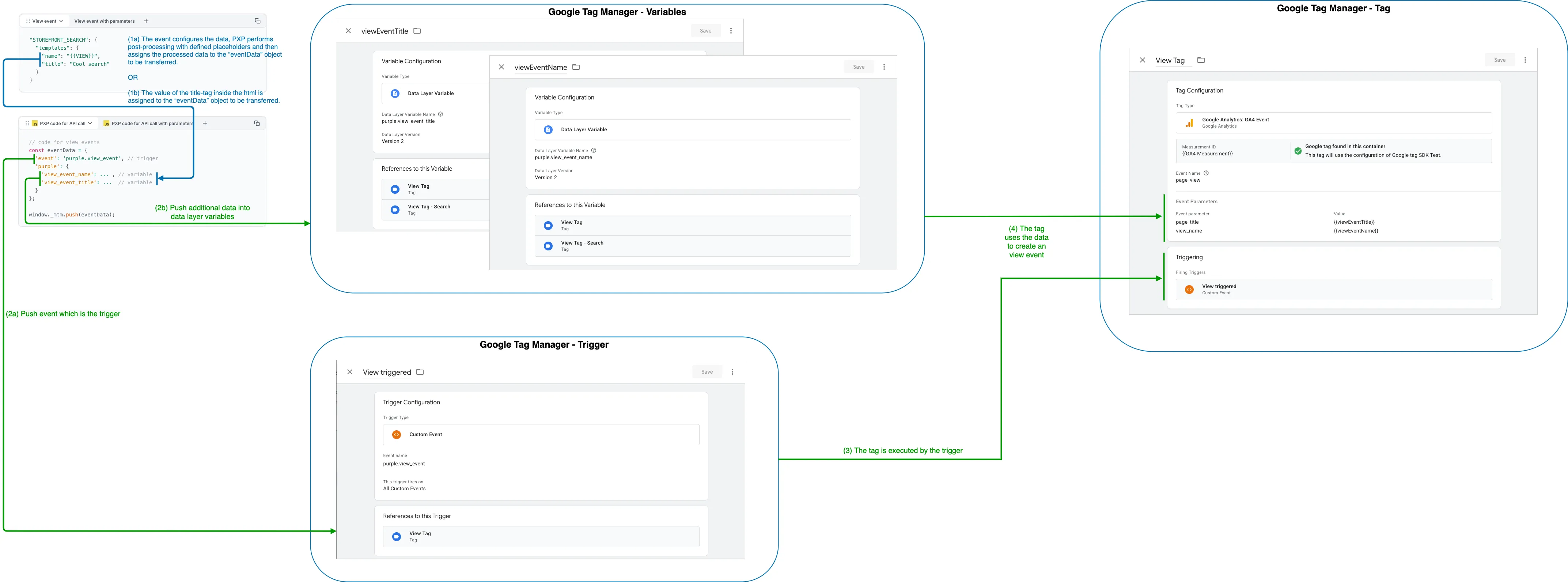Open folder icon beside View triggered title
The height and width of the screenshot is (582, 1568).
tap(419, 372)
